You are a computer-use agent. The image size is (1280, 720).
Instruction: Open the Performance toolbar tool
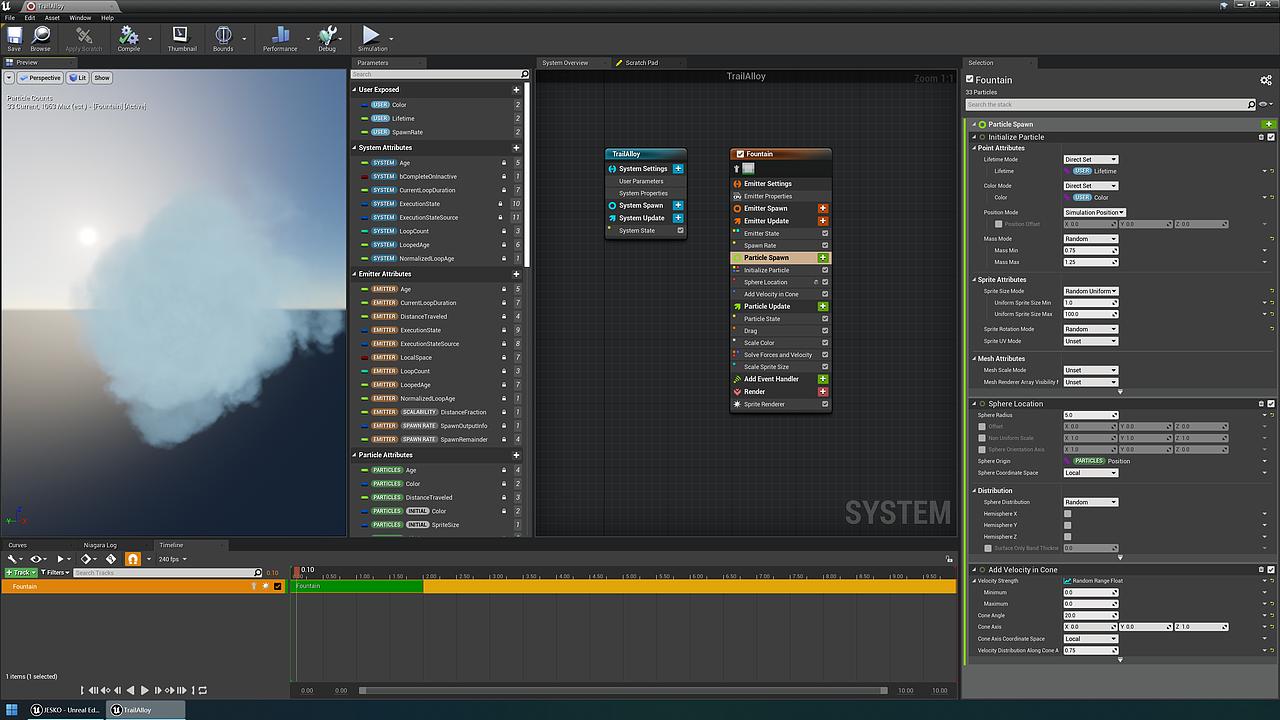click(280, 39)
